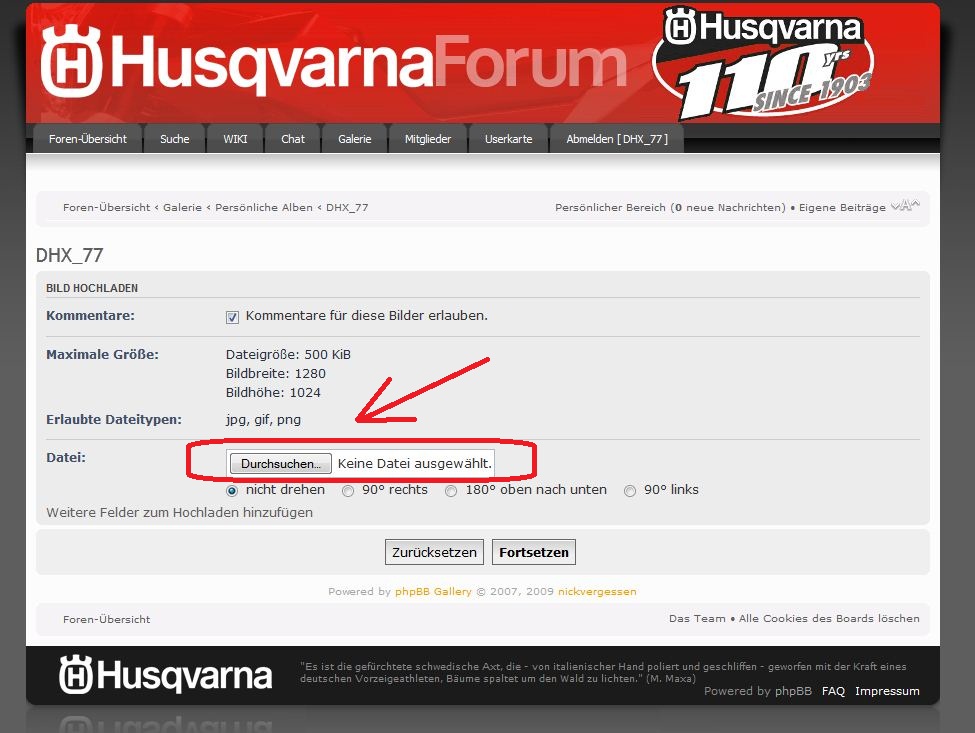Open the Userkarte tab

pos(509,139)
